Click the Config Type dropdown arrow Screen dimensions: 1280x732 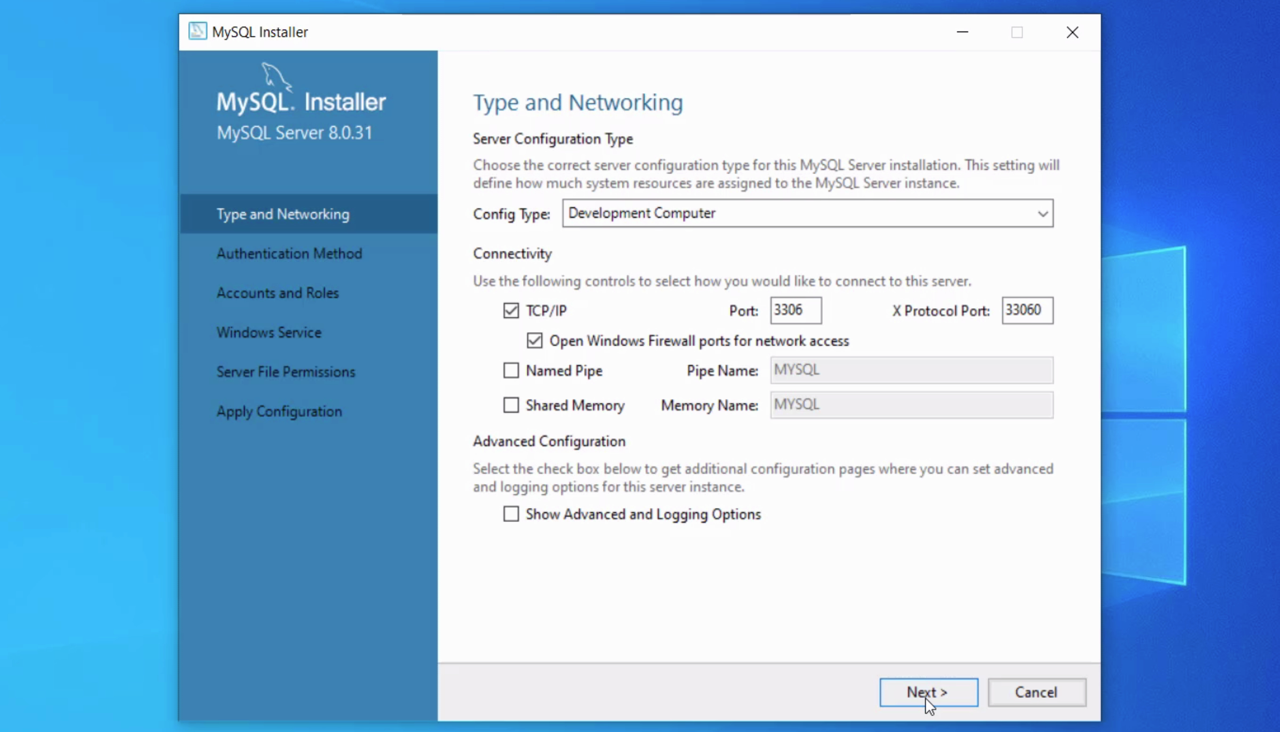point(1042,214)
